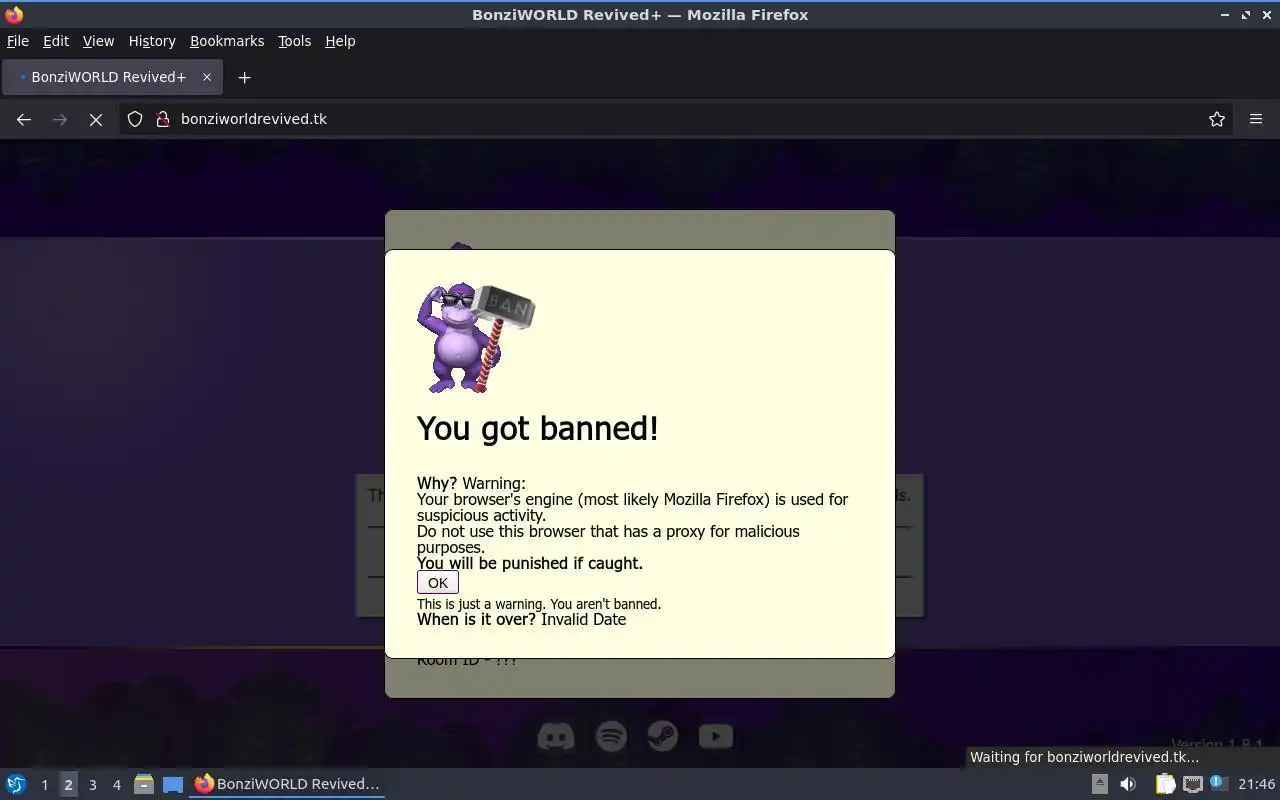Close the BonziWORLD Revived+ tab

(x=207, y=77)
